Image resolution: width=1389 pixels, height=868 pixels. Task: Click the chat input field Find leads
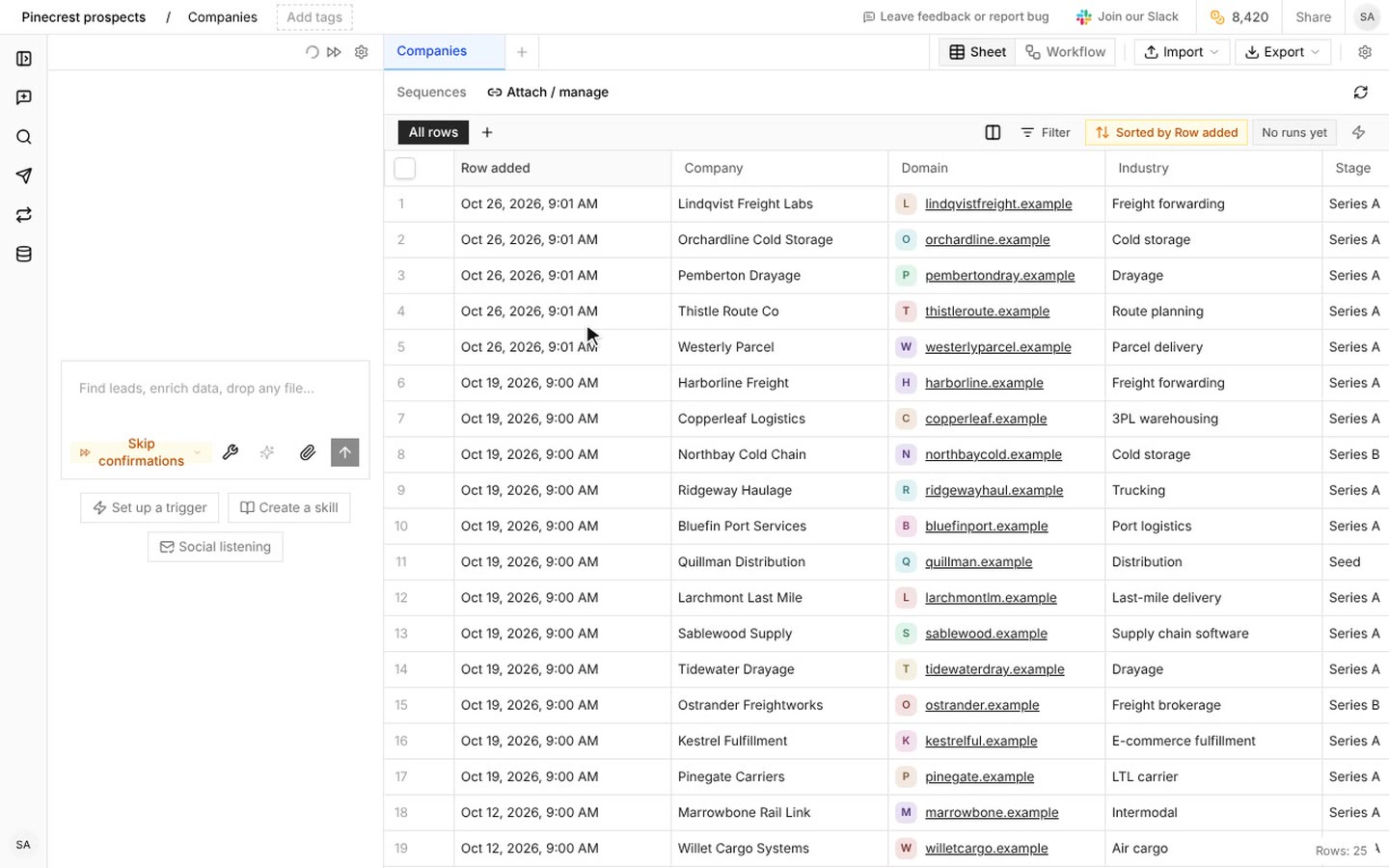[215, 389]
